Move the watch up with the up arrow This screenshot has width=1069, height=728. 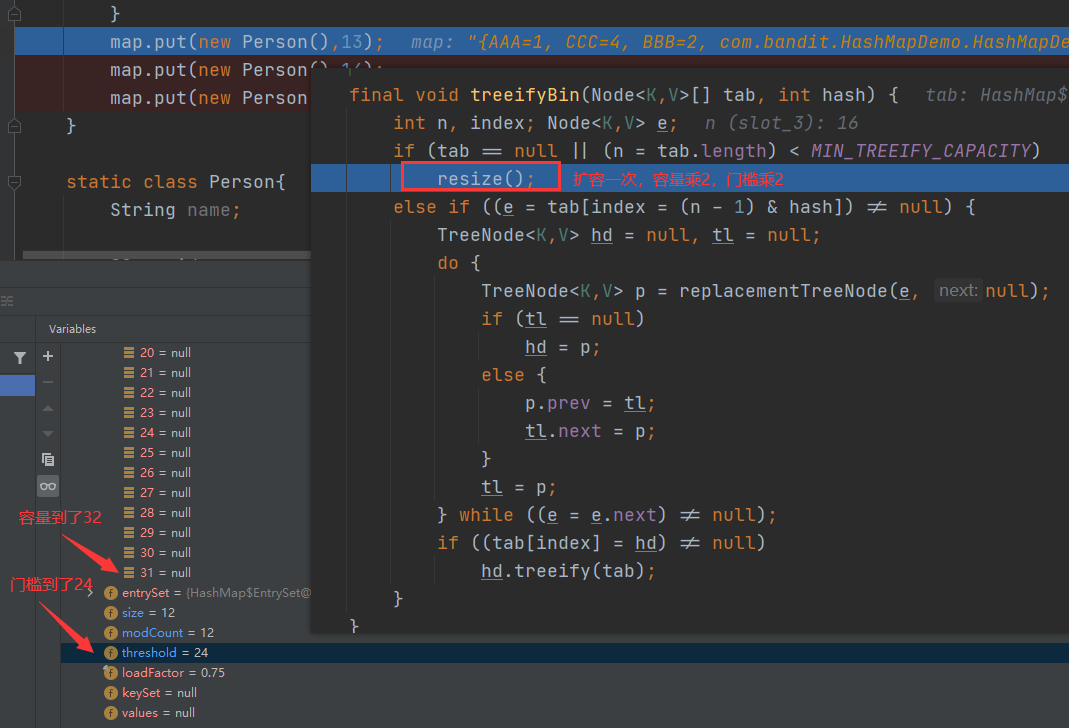click(x=48, y=408)
